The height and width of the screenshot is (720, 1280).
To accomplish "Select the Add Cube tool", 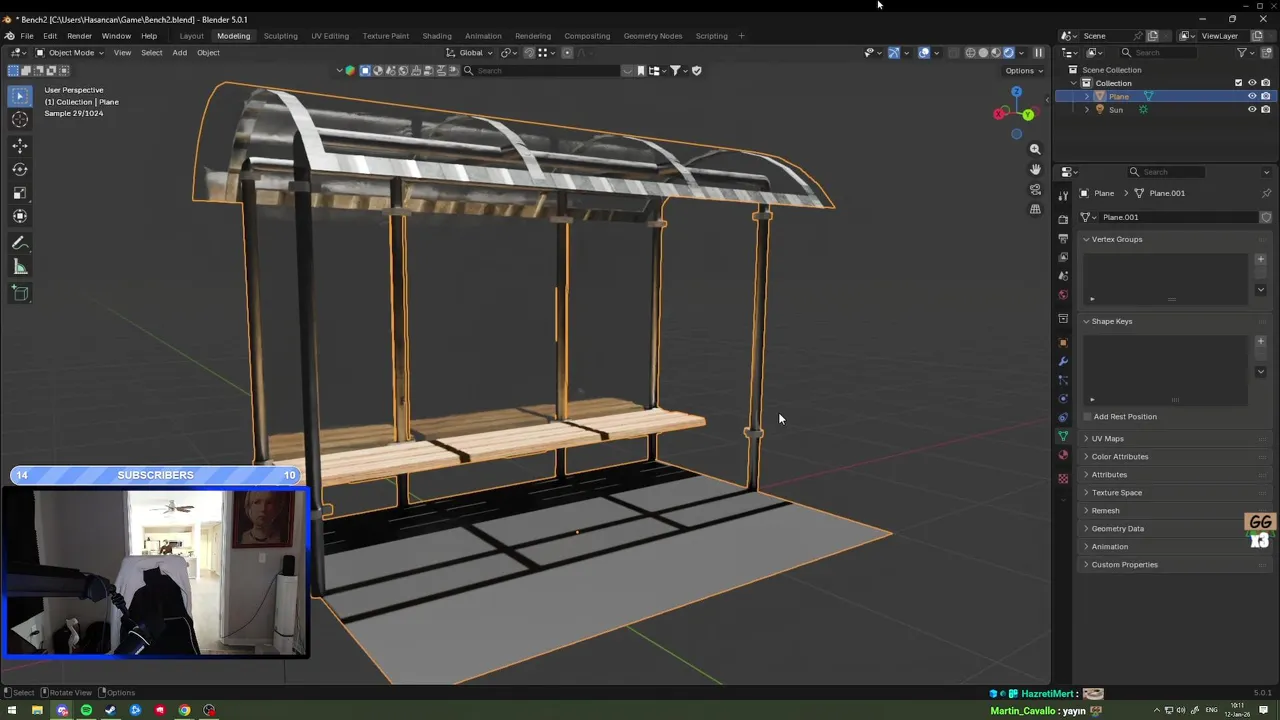I will pyautogui.click(x=20, y=293).
